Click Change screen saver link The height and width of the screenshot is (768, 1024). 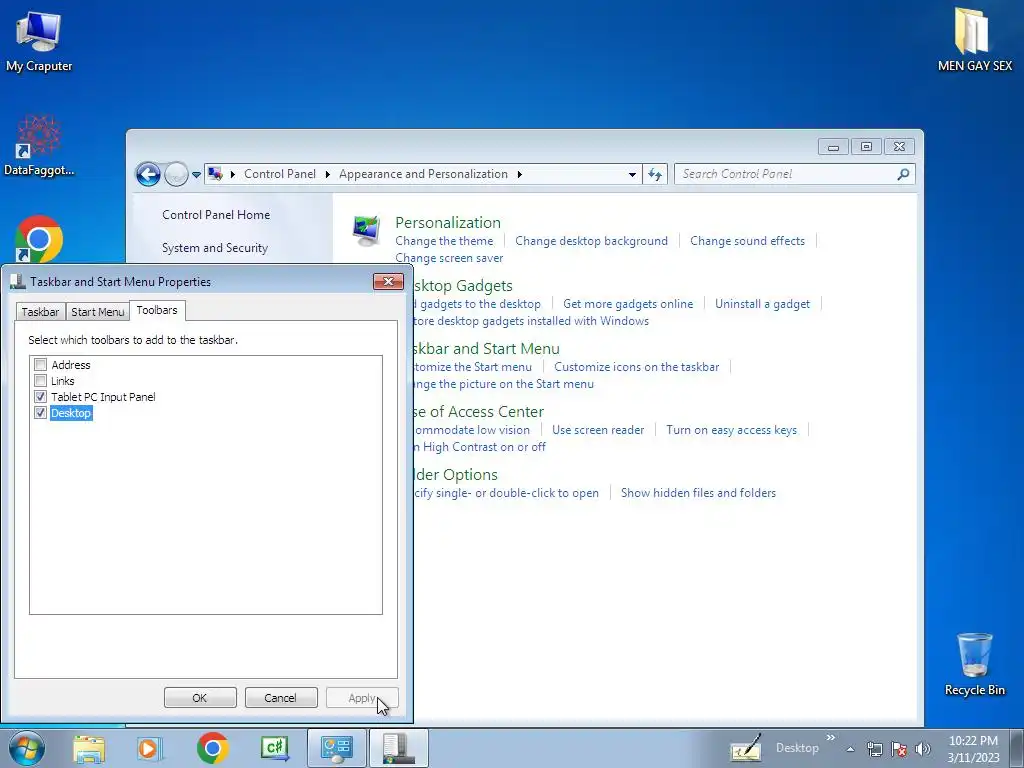tap(449, 258)
